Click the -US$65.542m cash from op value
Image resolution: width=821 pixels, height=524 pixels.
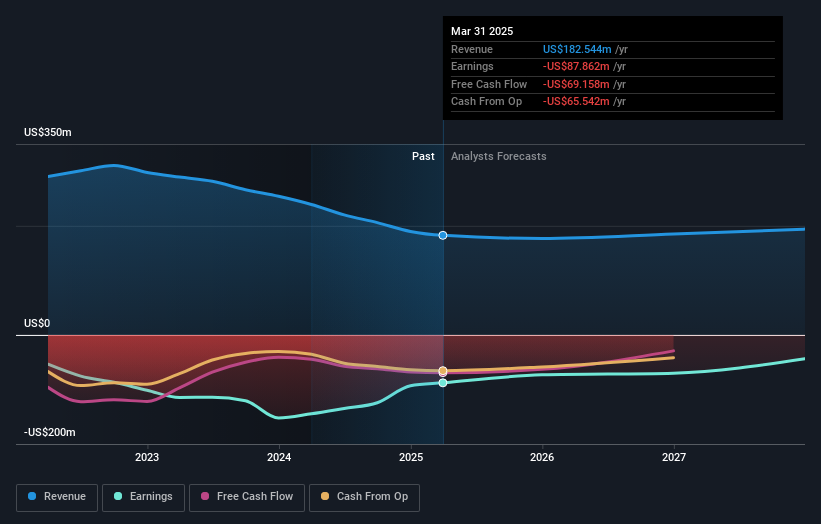pyautogui.click(x=576, y=102)
